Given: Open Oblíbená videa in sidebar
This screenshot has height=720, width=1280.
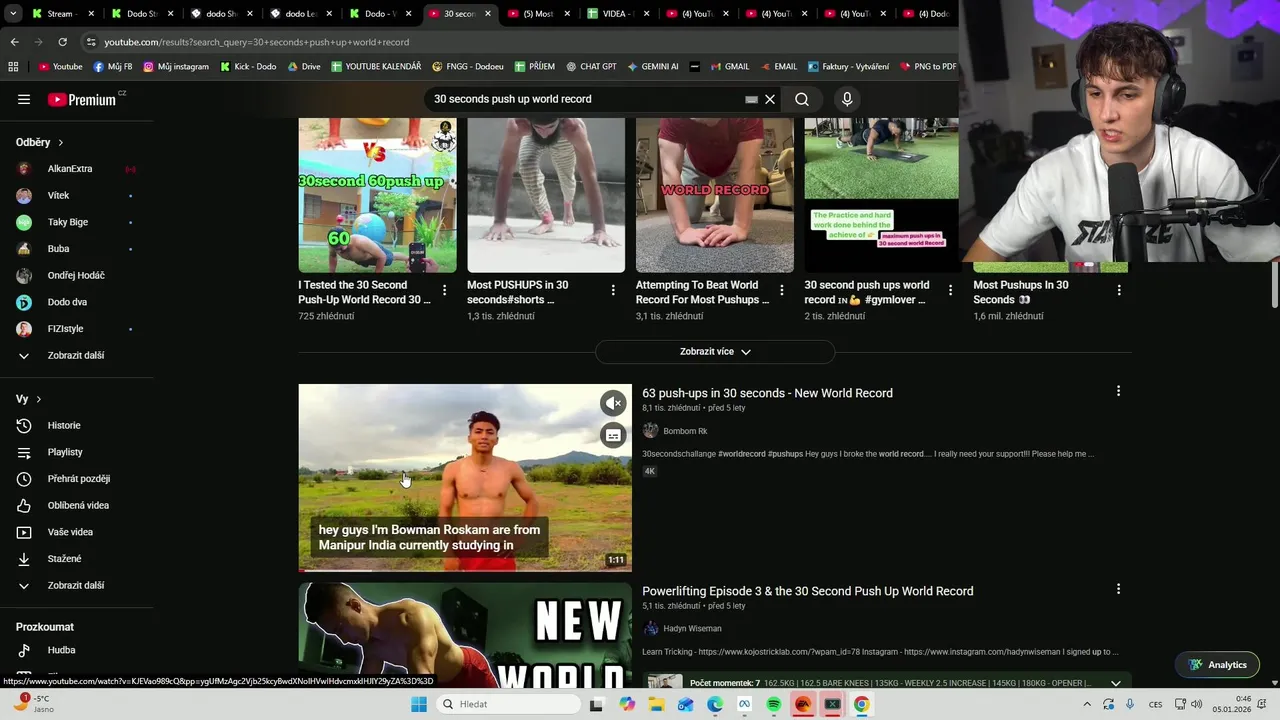Looking at the screenshot, I should tap(76, 505).
